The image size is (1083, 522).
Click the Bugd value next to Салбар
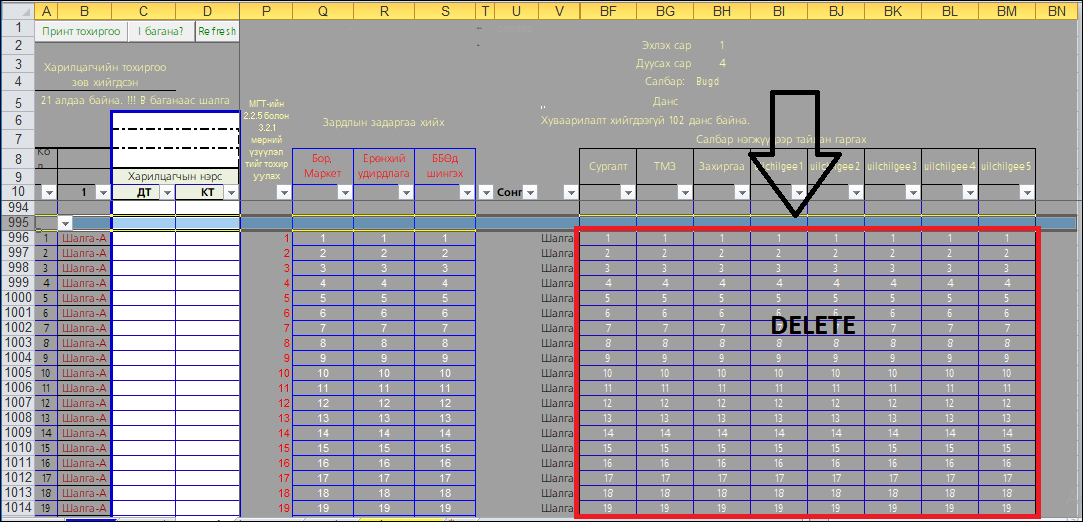(706, 81)
